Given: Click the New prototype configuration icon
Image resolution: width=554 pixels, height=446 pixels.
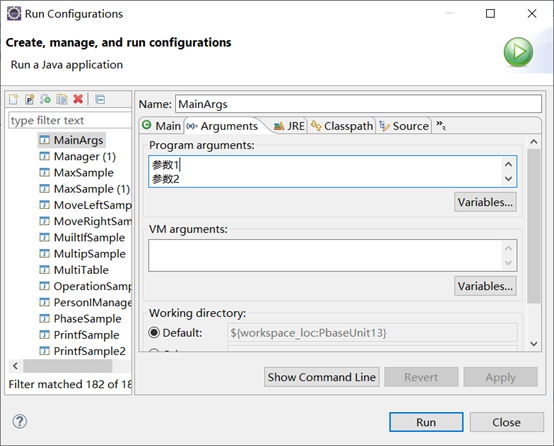Looking at the screenshot, I should click(x=30, y=99).
